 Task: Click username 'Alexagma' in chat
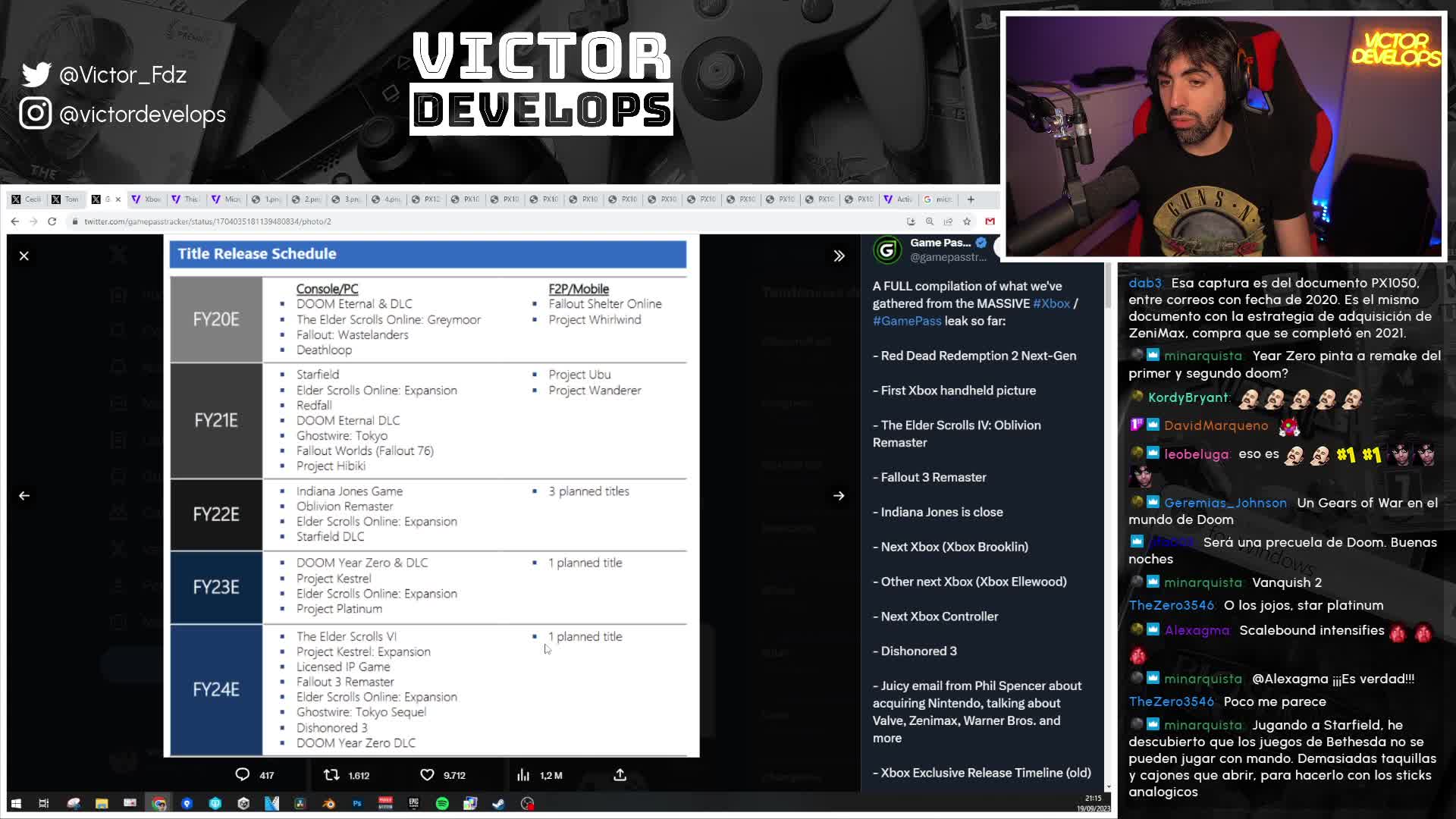pyautogui.click(x=1197, y=630)
